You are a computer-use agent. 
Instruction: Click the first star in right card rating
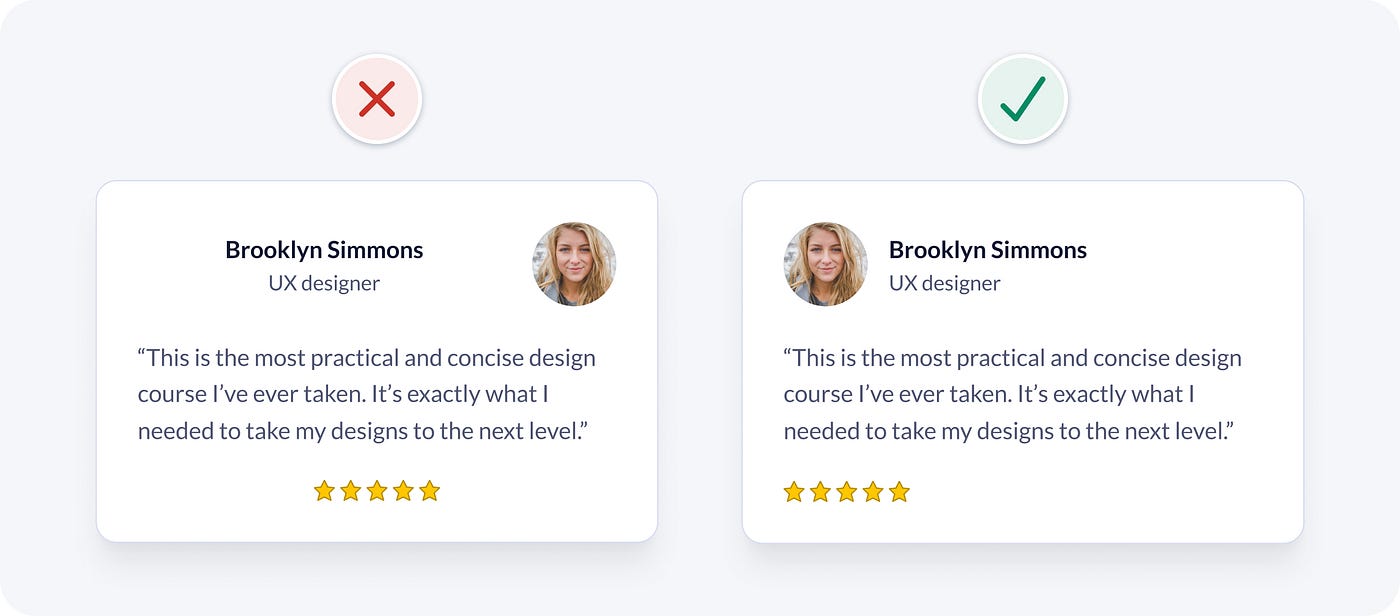[x=794, y=492]
